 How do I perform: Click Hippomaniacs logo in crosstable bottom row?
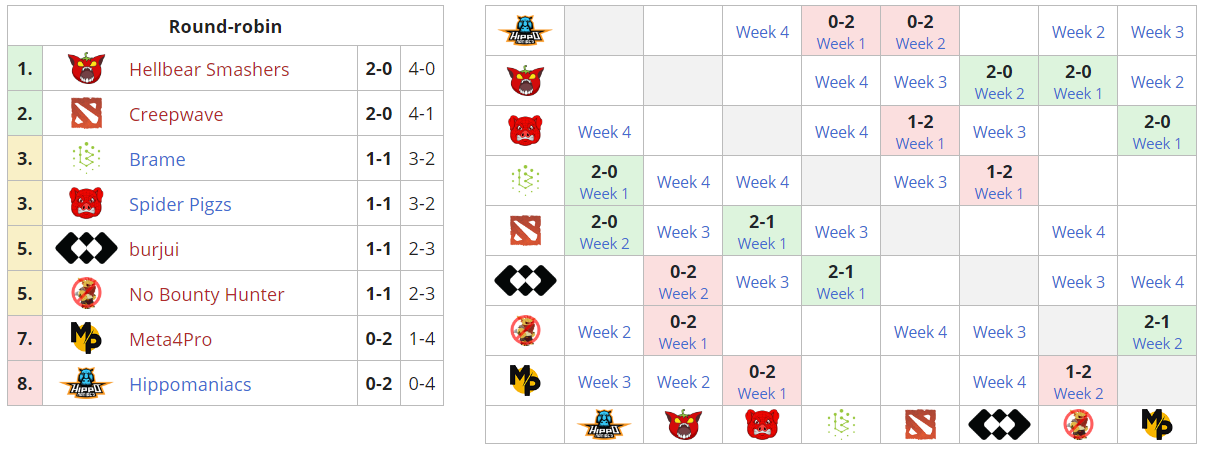tap(604, 424)
